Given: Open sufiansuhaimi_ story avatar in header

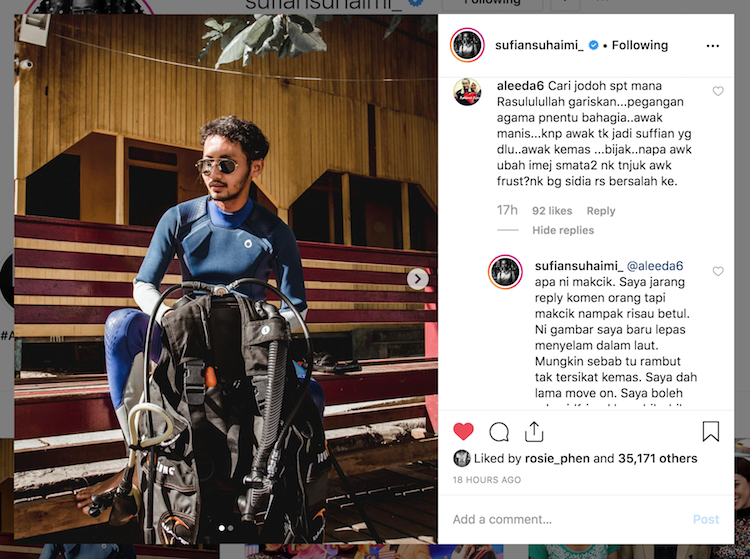Looking at the screenshot, I should click(467, 45).
